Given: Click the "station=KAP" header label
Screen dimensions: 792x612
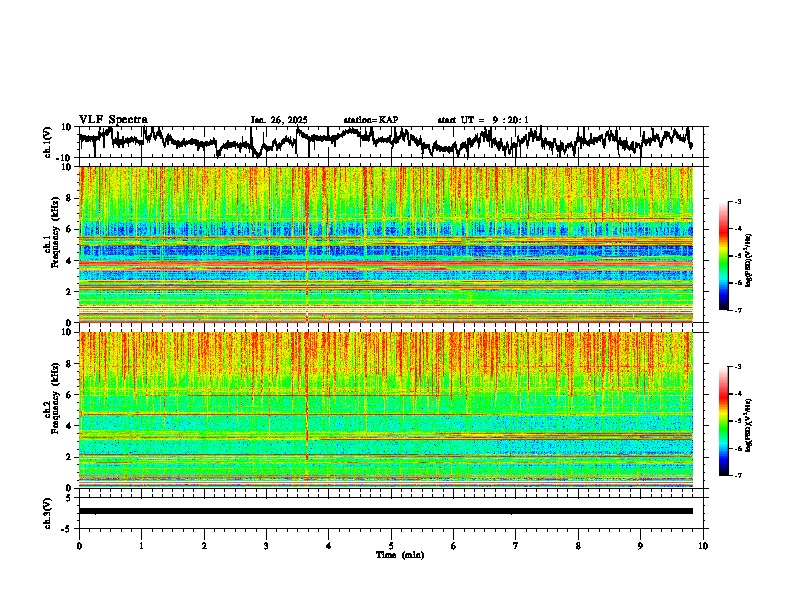Looking at the screenshot, I should pyautogui.click(x=371, y=120).
